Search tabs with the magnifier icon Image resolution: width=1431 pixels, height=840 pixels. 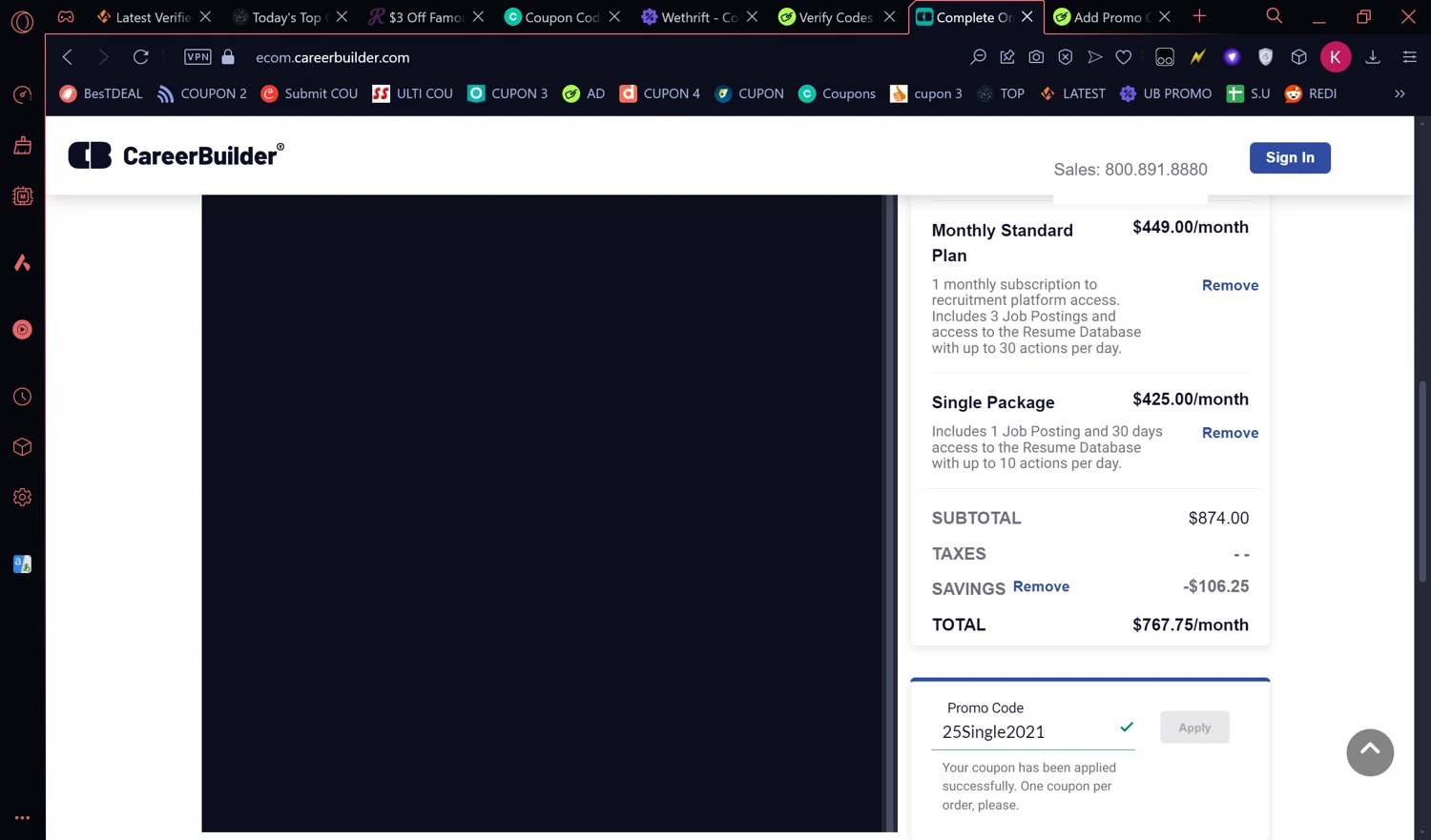[x=1274, y=16]
